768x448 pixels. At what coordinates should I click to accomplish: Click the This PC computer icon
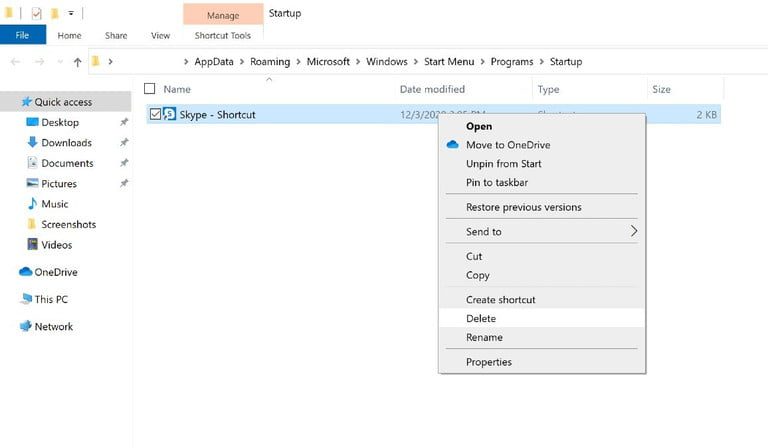26,299
